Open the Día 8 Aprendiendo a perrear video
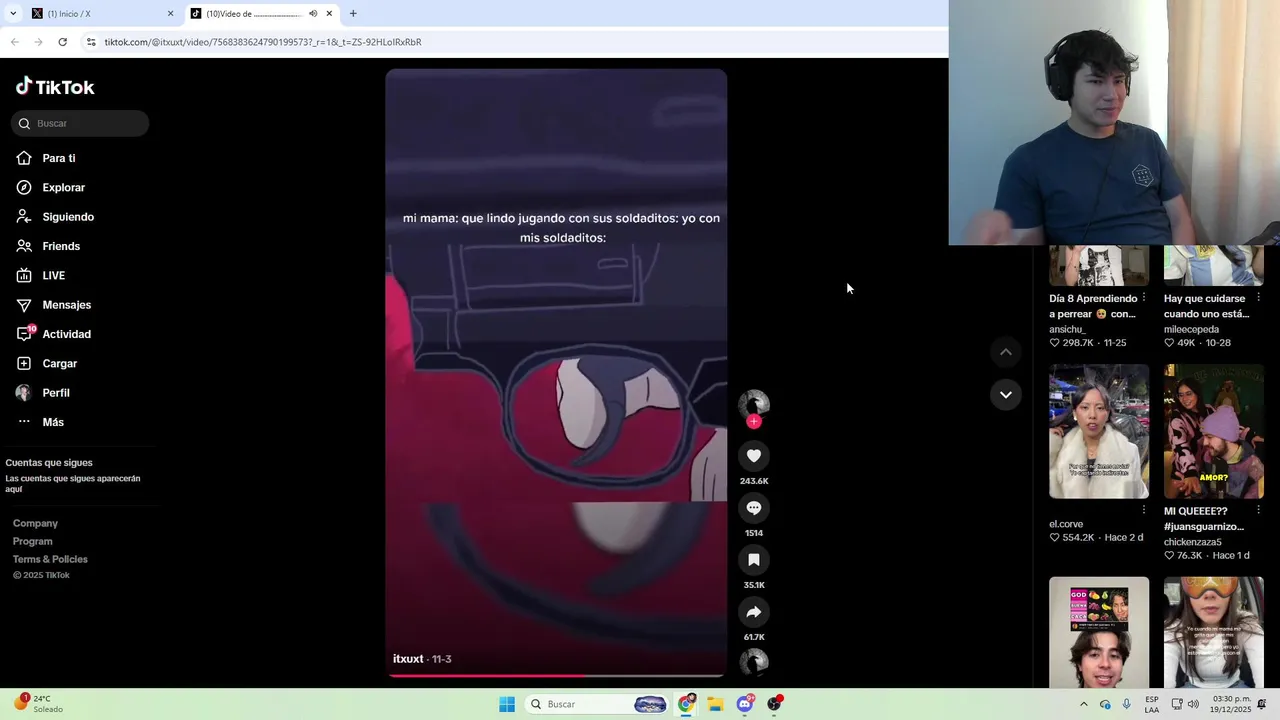This screenshot has width=1280, height=720. click(x=1099, y=265)
